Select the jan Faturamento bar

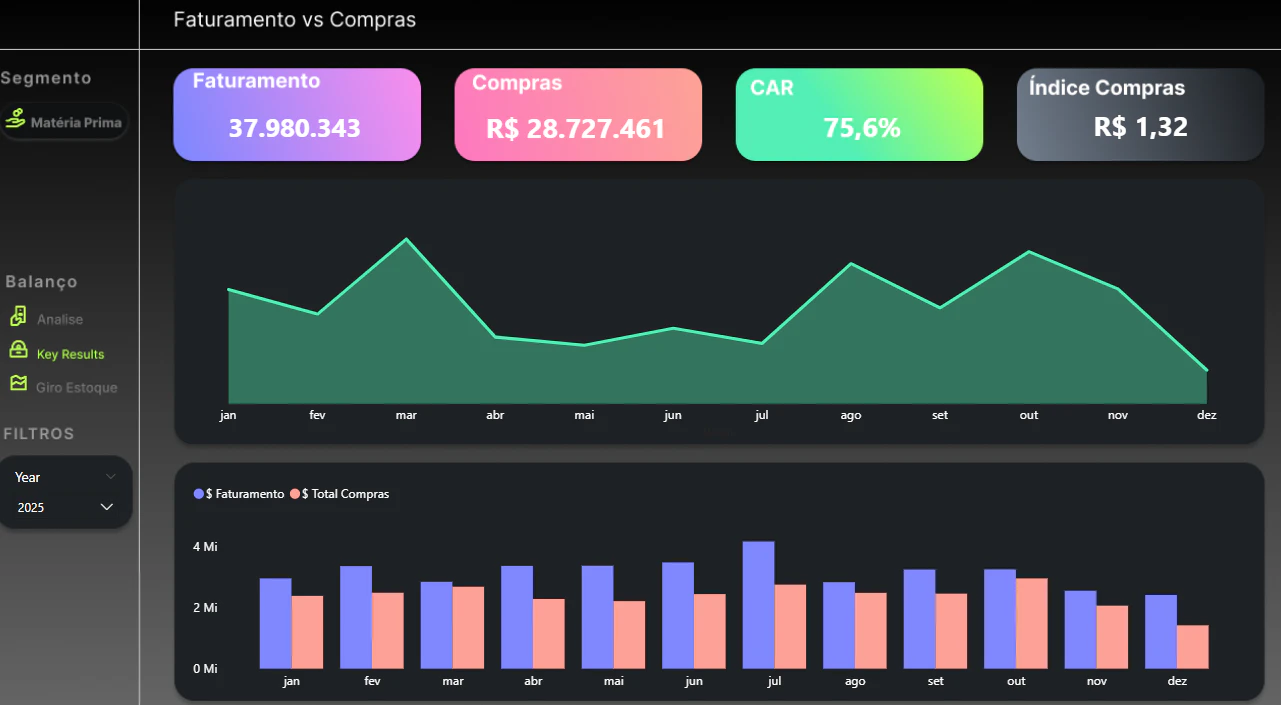(275, 624)
